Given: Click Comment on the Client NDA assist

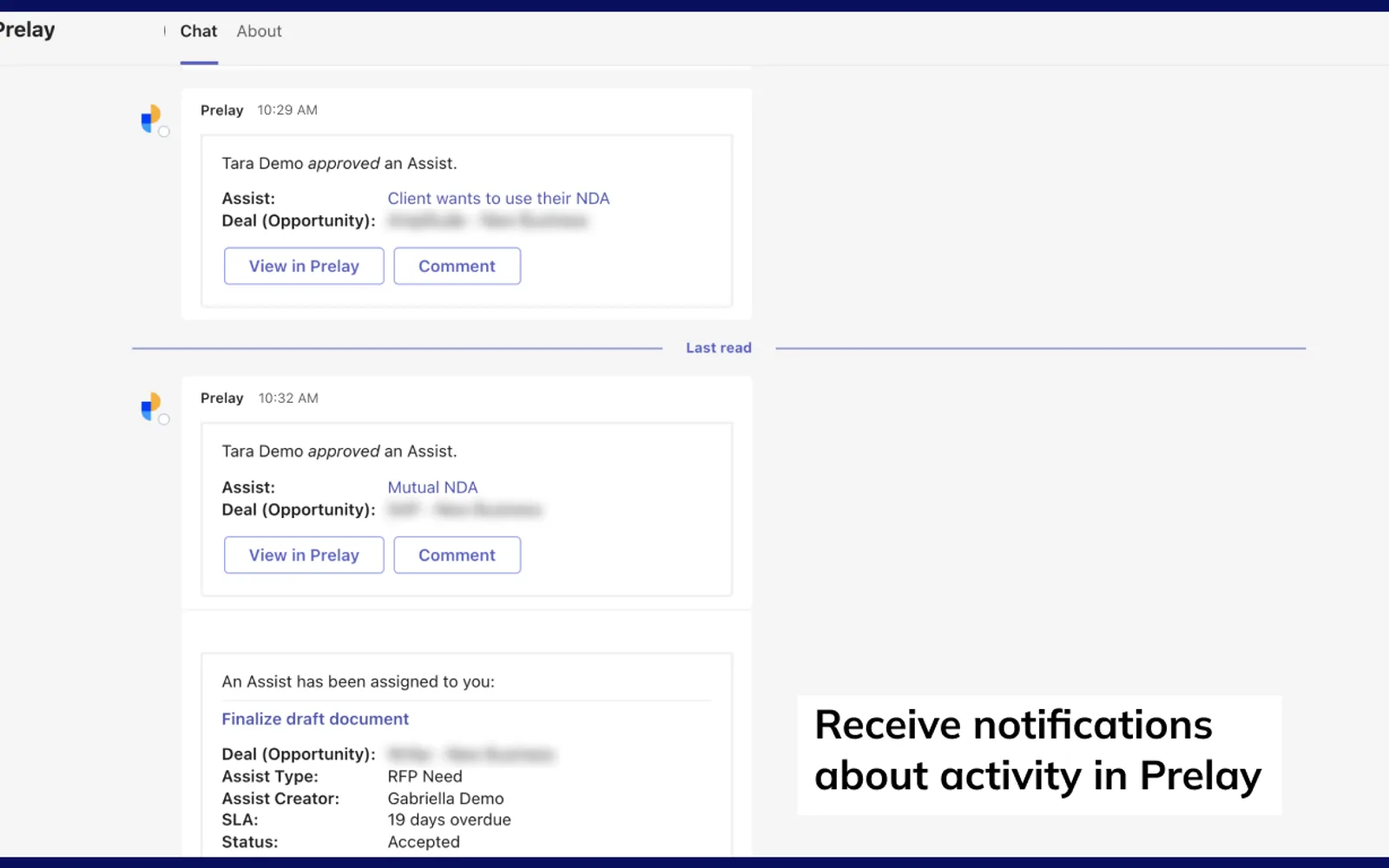Looking at the screenshot, I should [x=457, y=266].
